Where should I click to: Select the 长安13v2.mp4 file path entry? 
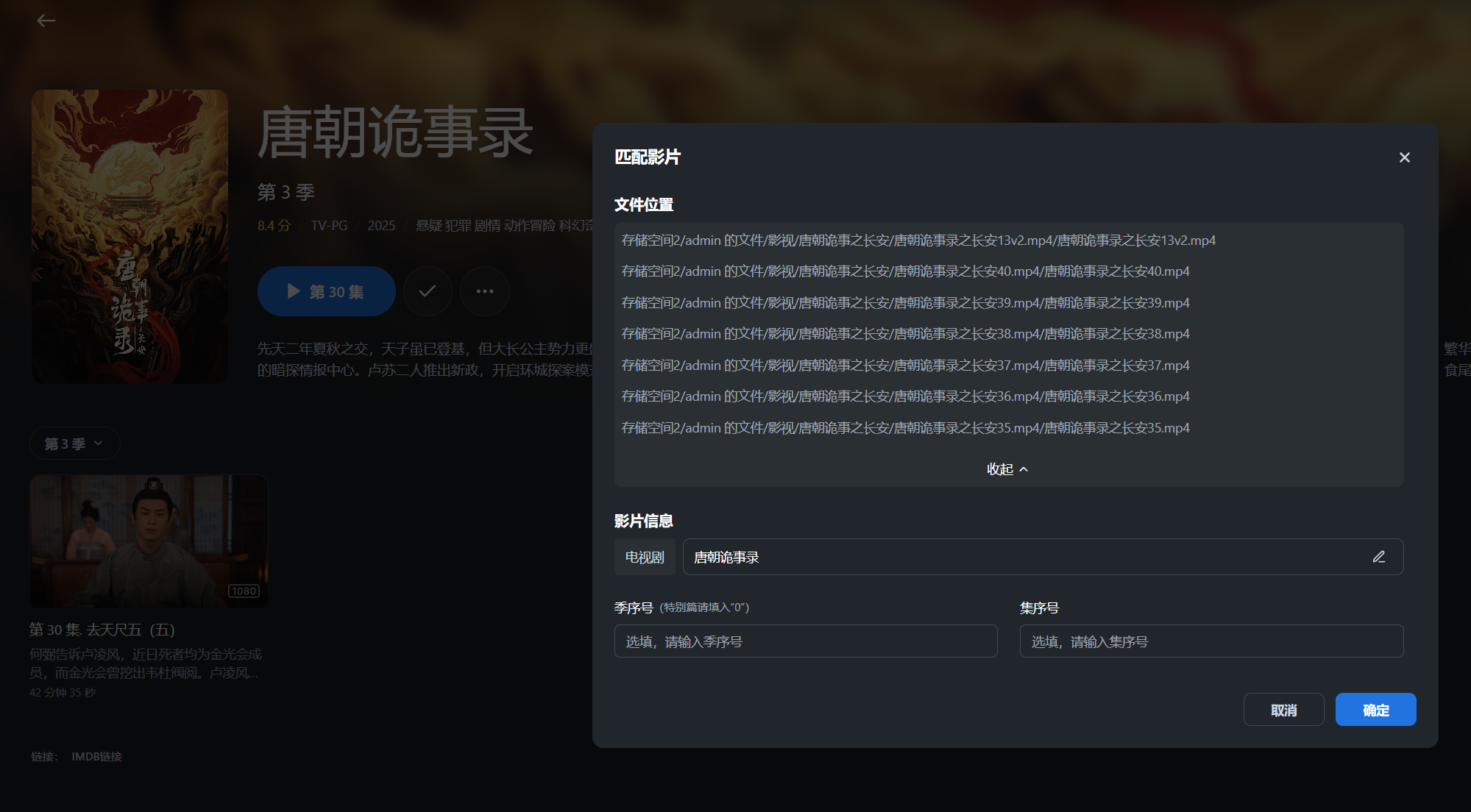[x=918, y=241]
